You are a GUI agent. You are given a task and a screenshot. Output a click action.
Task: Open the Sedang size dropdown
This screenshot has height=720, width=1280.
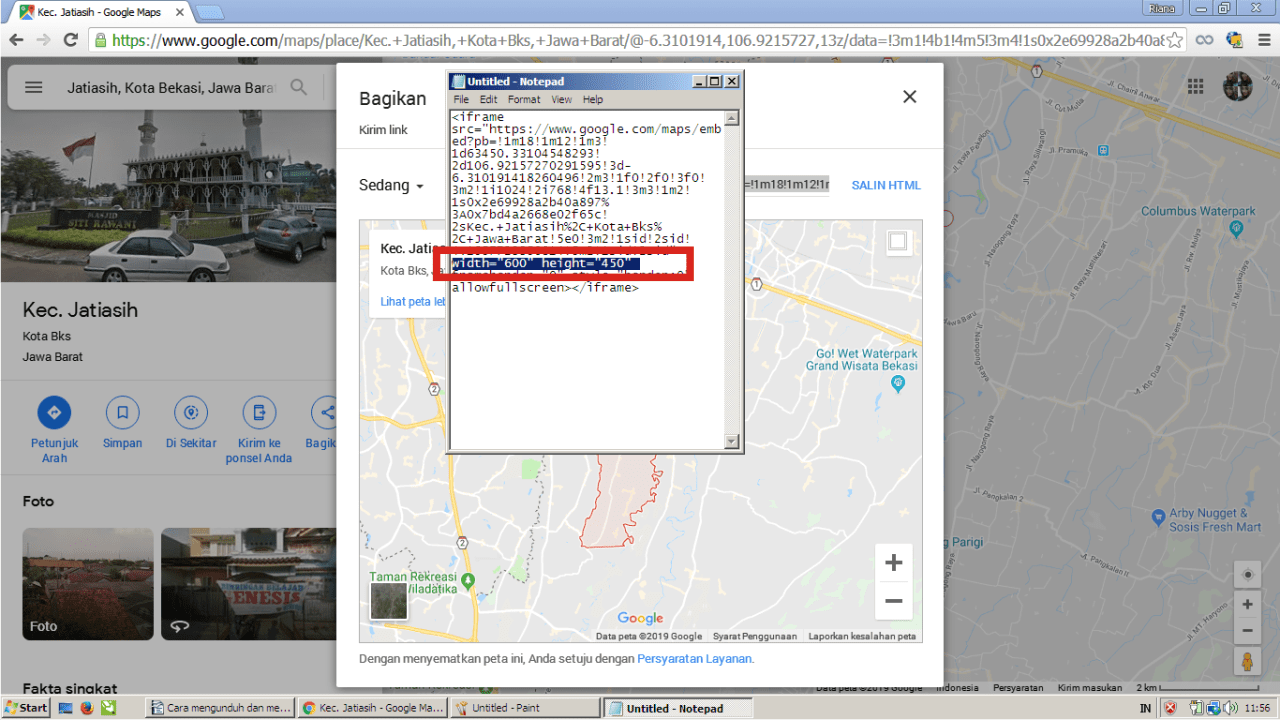(x=391, y=185)
